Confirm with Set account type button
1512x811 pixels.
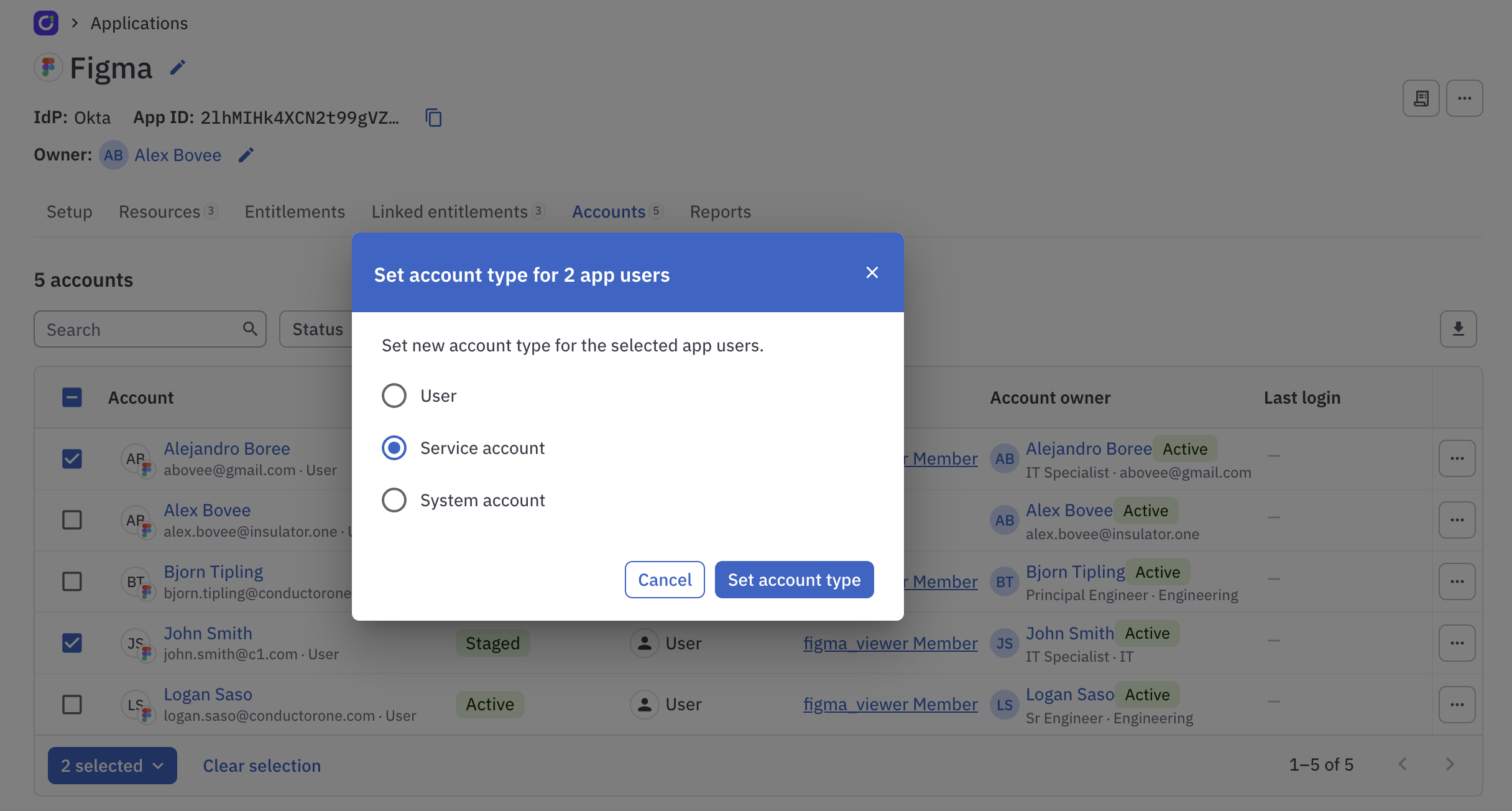[794, 579]
